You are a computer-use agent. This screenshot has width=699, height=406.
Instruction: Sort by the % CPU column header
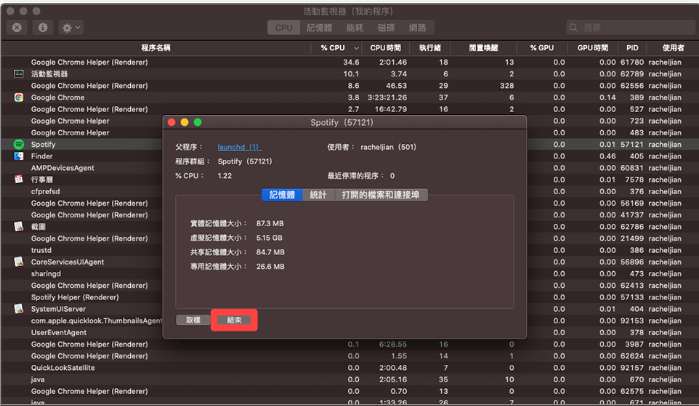tap(336, 48)
